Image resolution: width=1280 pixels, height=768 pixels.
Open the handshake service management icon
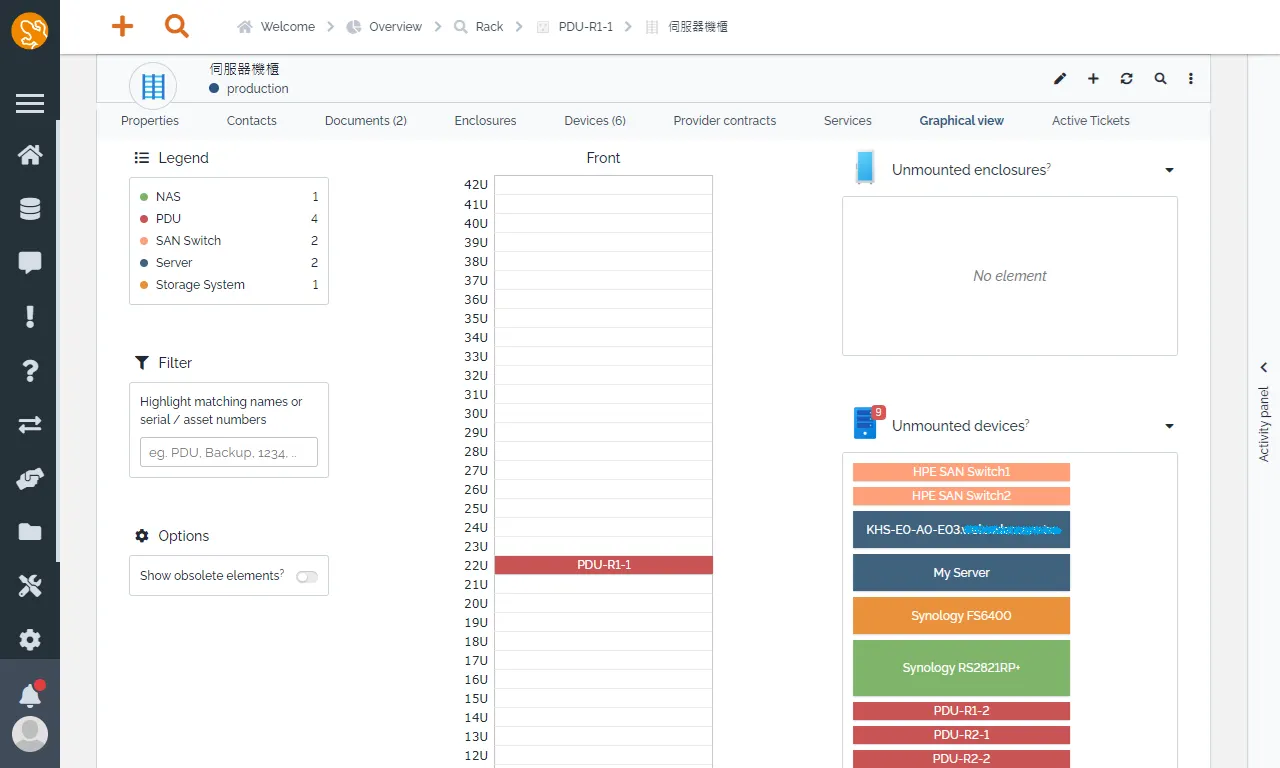(30, 479)
